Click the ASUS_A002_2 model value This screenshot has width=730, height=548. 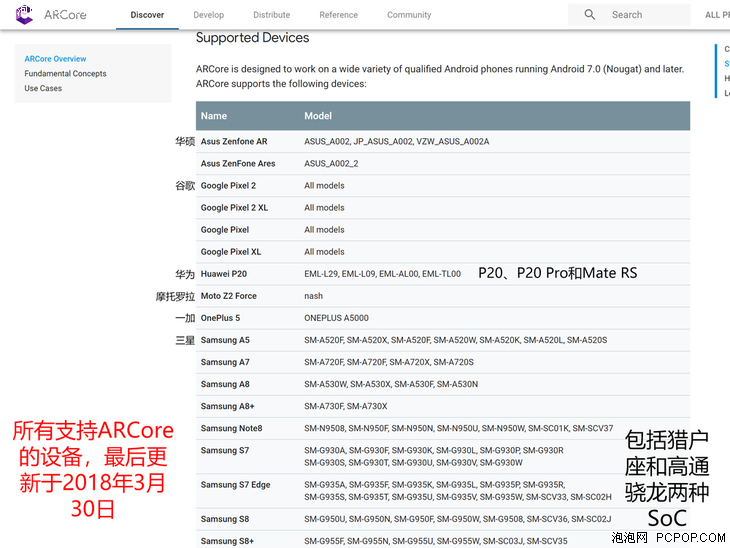coord(331,163)
